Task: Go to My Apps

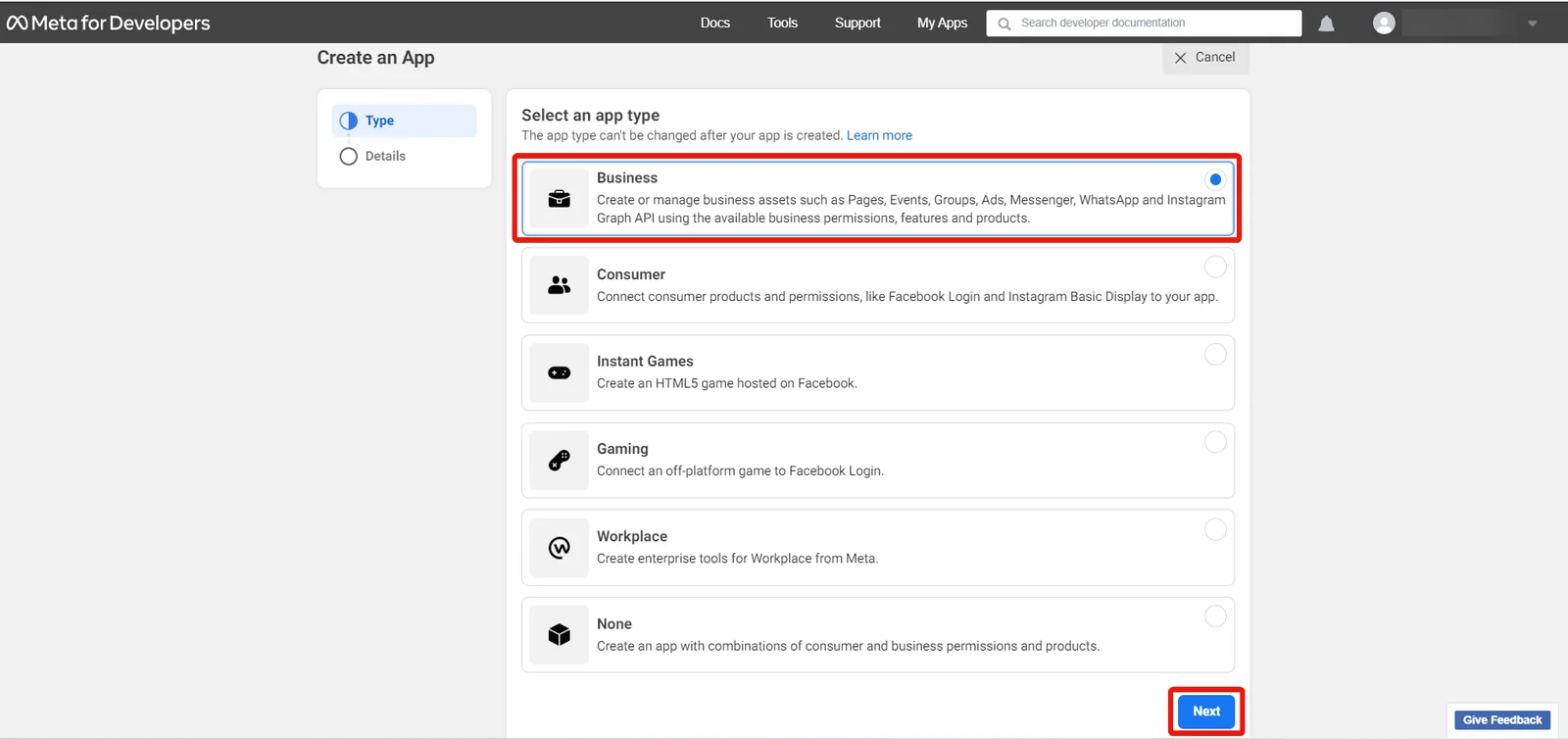Action: (x=942, y=23)
